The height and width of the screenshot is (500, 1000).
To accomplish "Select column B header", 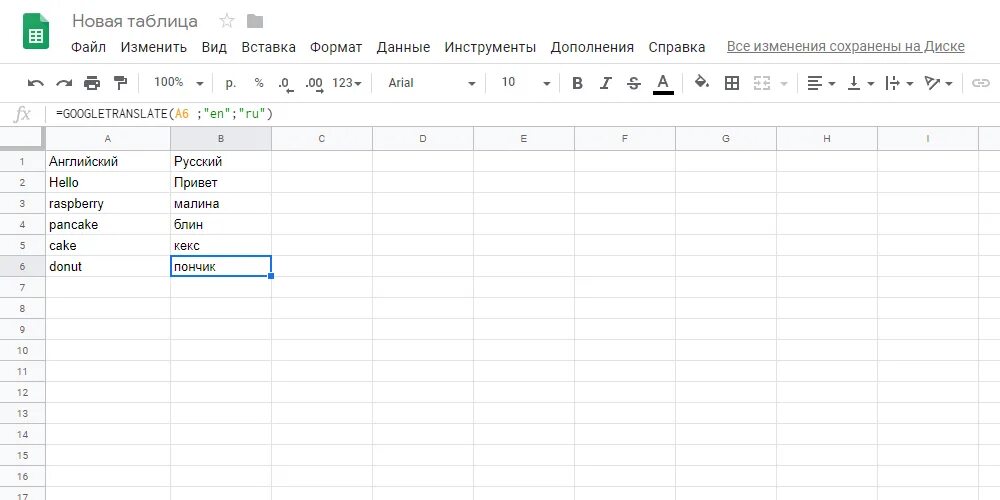I will coord(221,138).
